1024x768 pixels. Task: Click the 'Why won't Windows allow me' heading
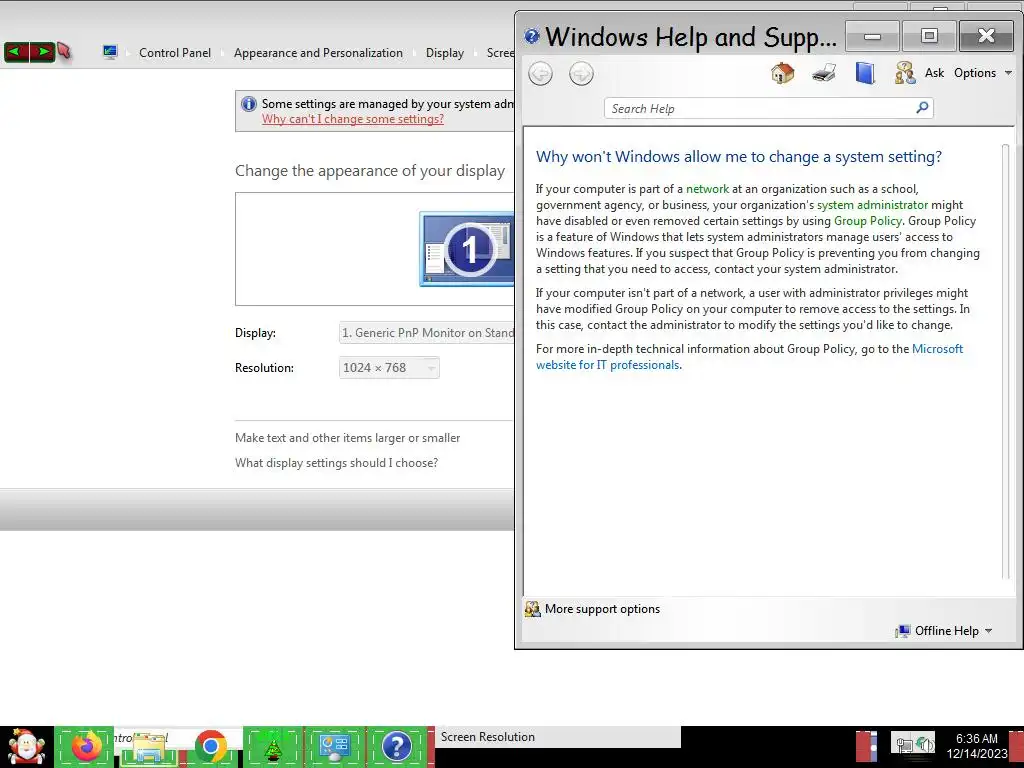click(739, 157)
